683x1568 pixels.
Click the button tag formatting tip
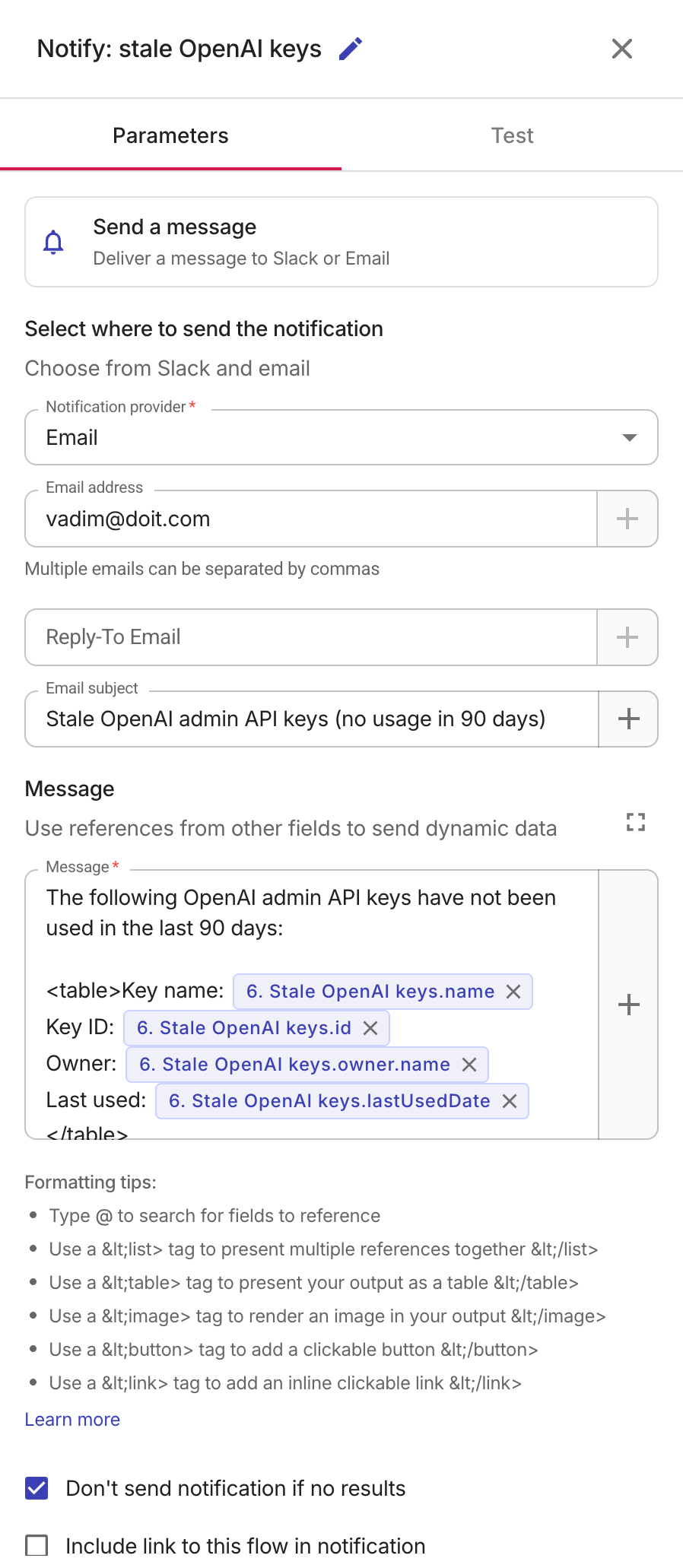click(294, 1350)
